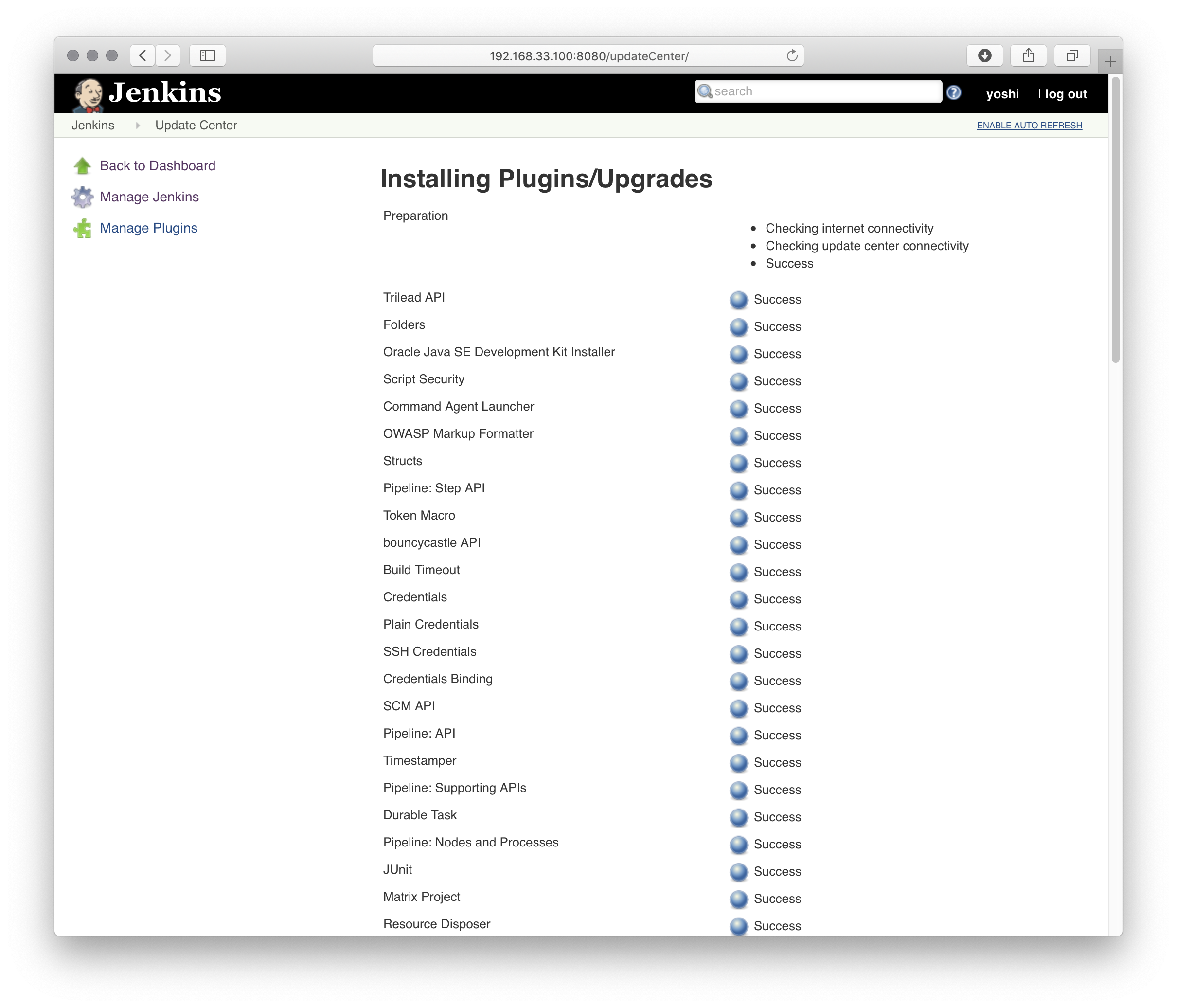Click the page vertical scrollbar thumb
Image resolution: width=1177 pixels, height=1008 pixels.
(x=1115, y=220)
